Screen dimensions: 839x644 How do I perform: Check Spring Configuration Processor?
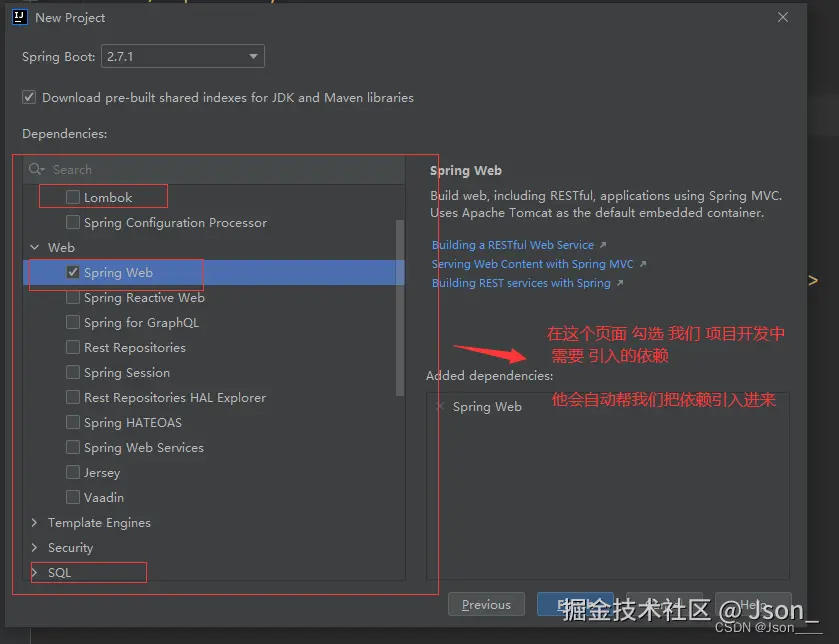[73, 222]
